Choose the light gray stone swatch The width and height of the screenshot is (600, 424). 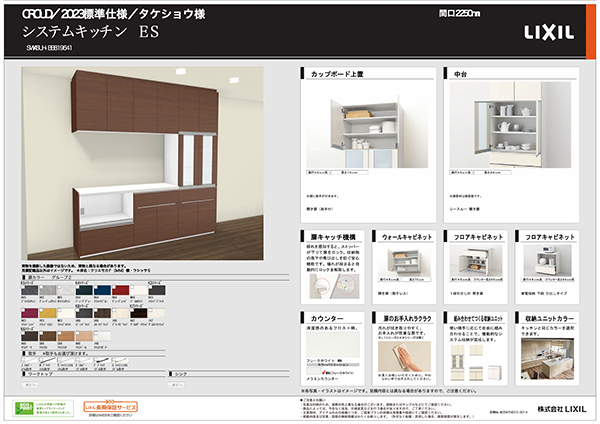coord(48,290)
